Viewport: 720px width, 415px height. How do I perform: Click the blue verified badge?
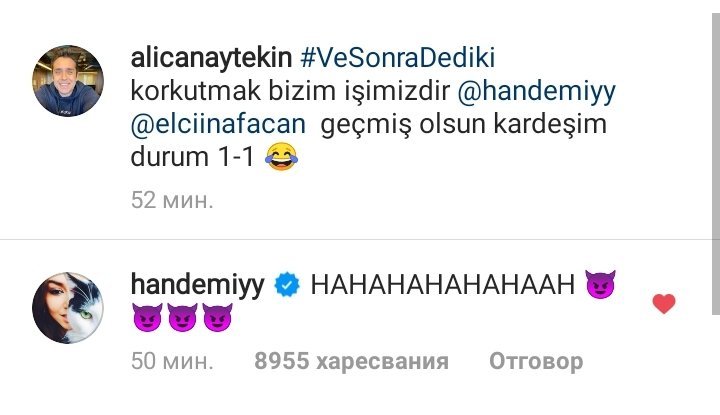pyautogui.click(x=287, y=285)
